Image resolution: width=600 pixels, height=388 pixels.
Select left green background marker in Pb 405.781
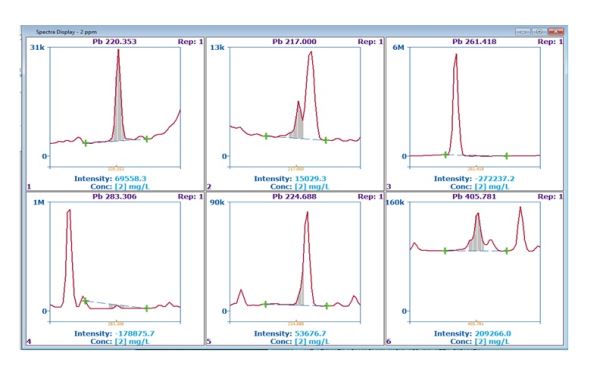pos(445,251)
